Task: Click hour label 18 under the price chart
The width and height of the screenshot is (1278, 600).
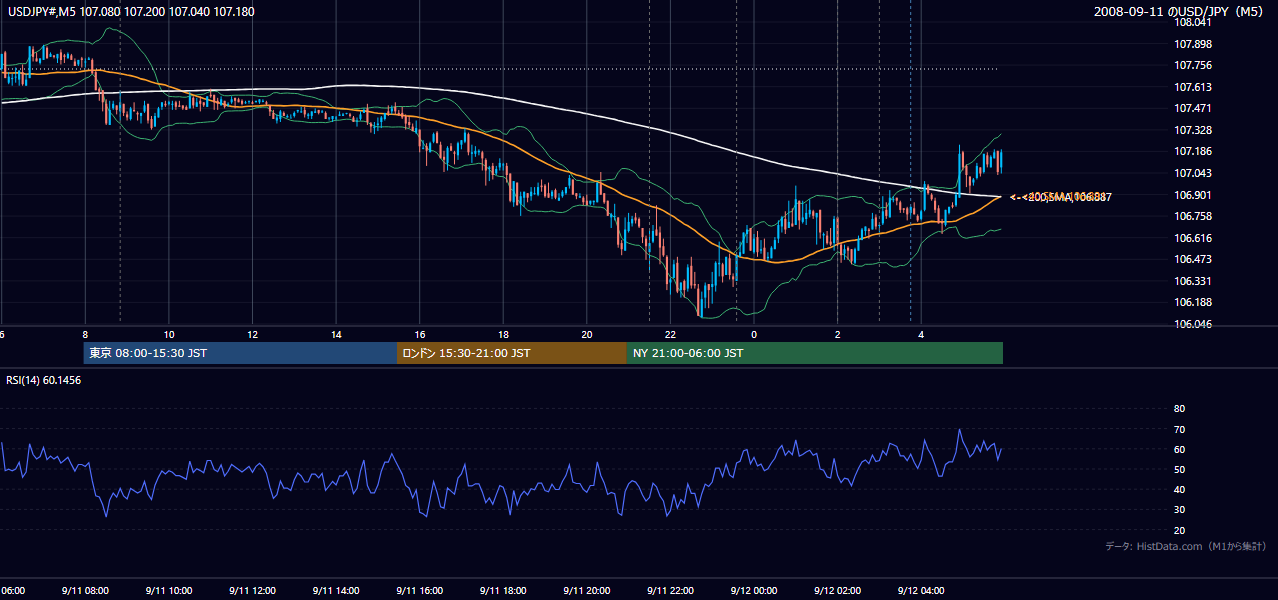Action: pyautogui.click(x=503, y=335)
